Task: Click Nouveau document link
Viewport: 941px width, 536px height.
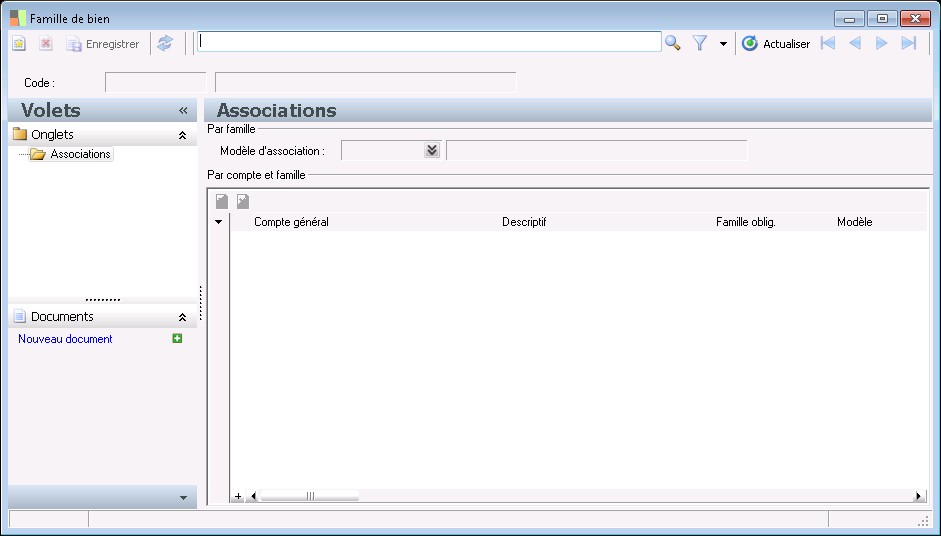Action: click(65, 339)
